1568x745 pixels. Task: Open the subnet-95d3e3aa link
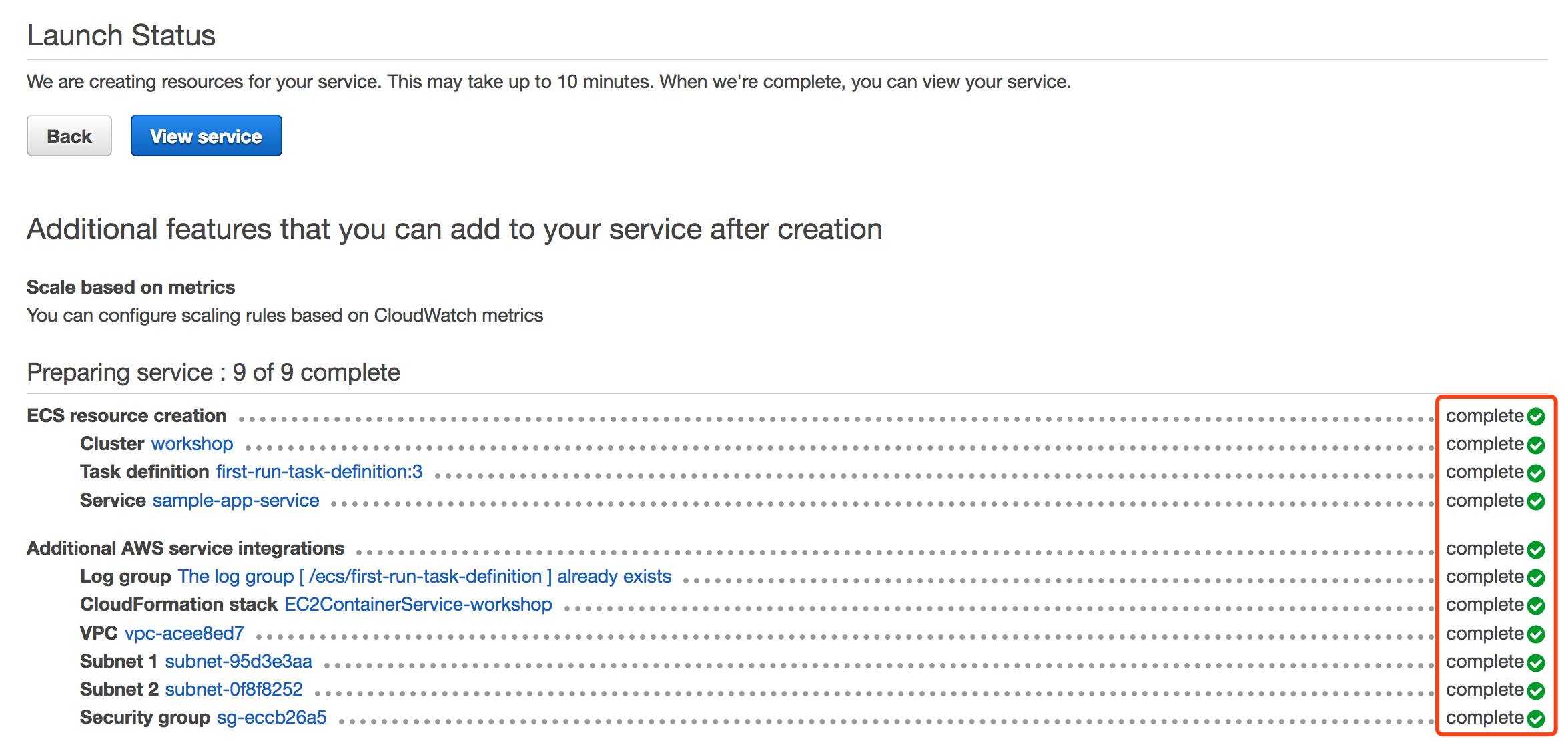point(238,662)
